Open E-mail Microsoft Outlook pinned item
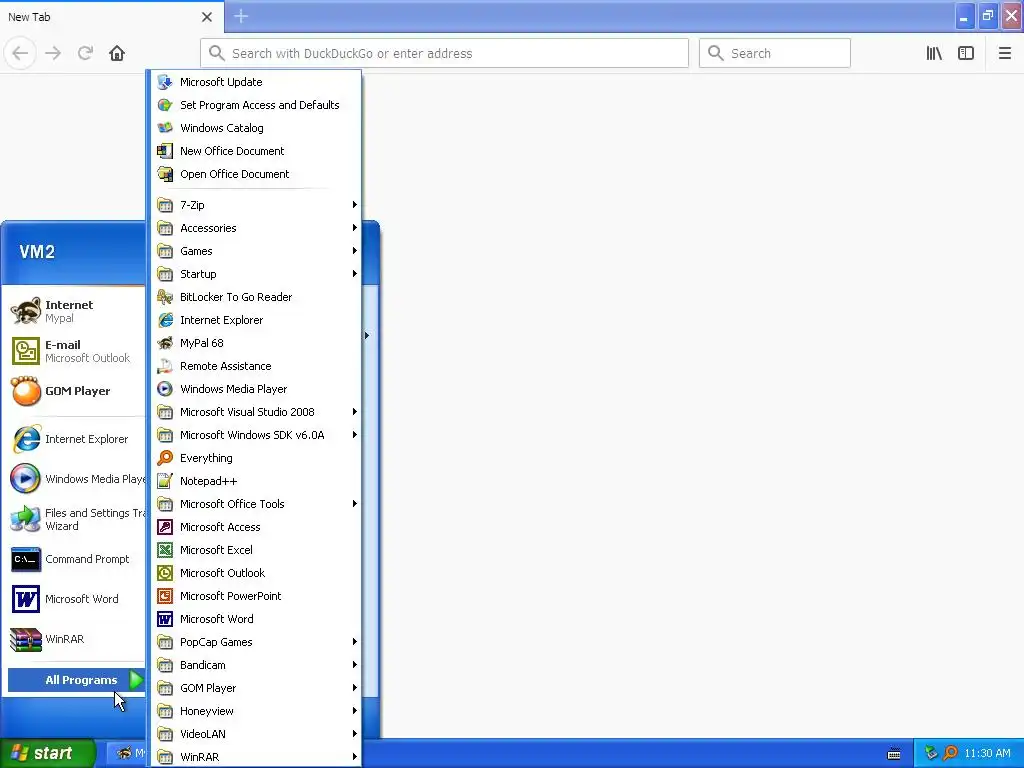 tap(75, 351)
